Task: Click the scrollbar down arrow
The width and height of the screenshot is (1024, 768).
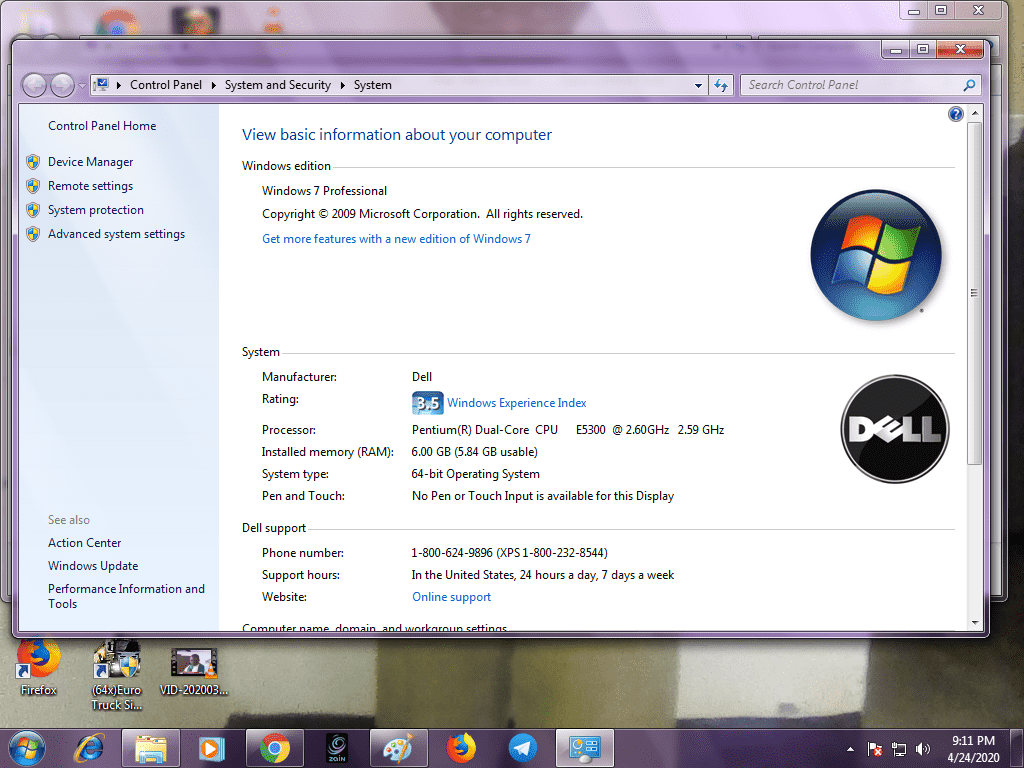Action: (975, 623)
